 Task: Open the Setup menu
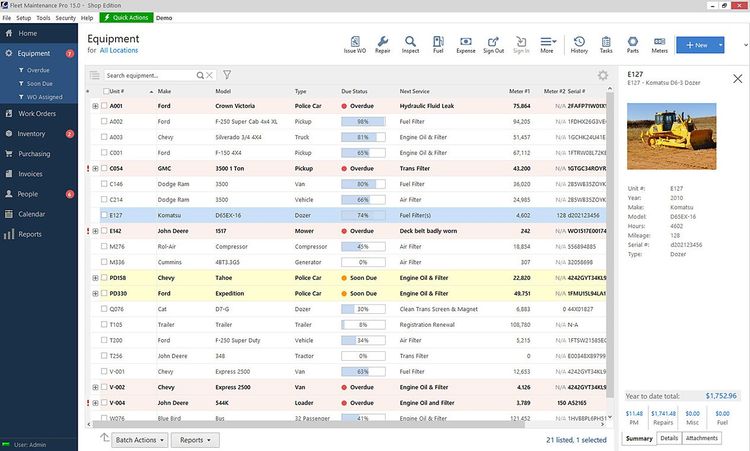(x=23, y=18)
